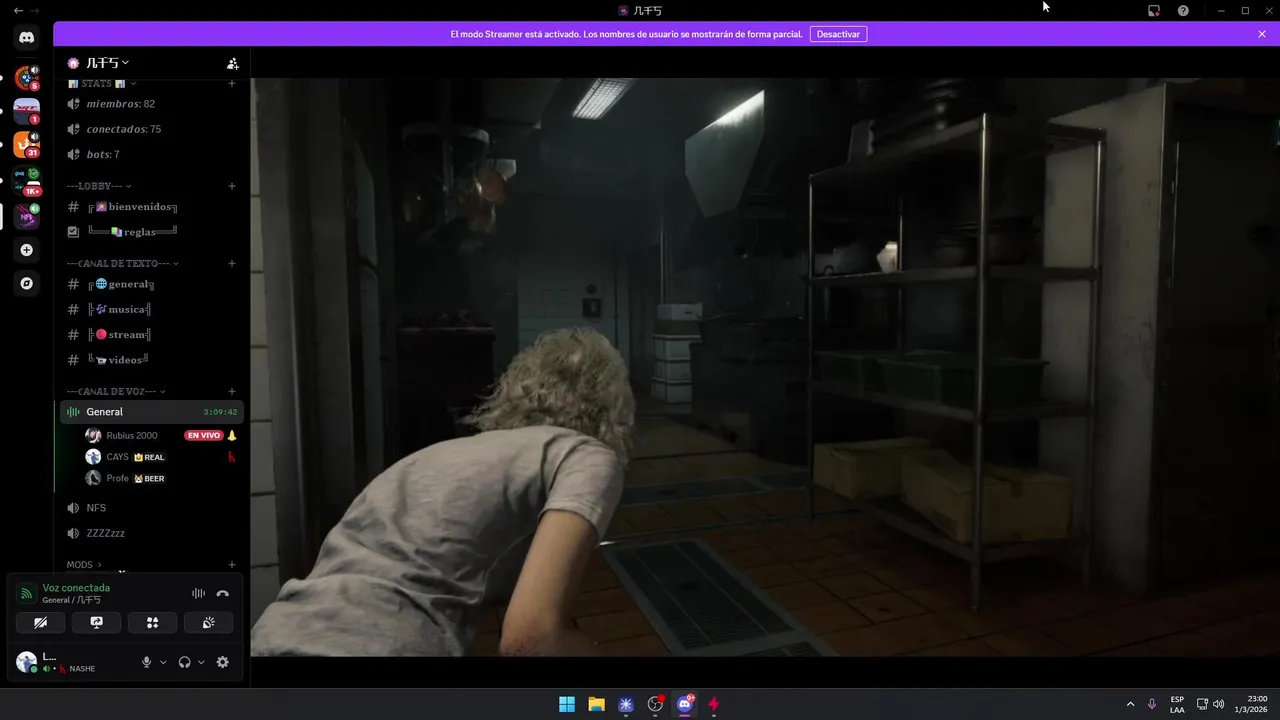Deafen audio using the headphones icon
The width and height of the screenshot is (1280, 720).
click(x=184, y=662)
